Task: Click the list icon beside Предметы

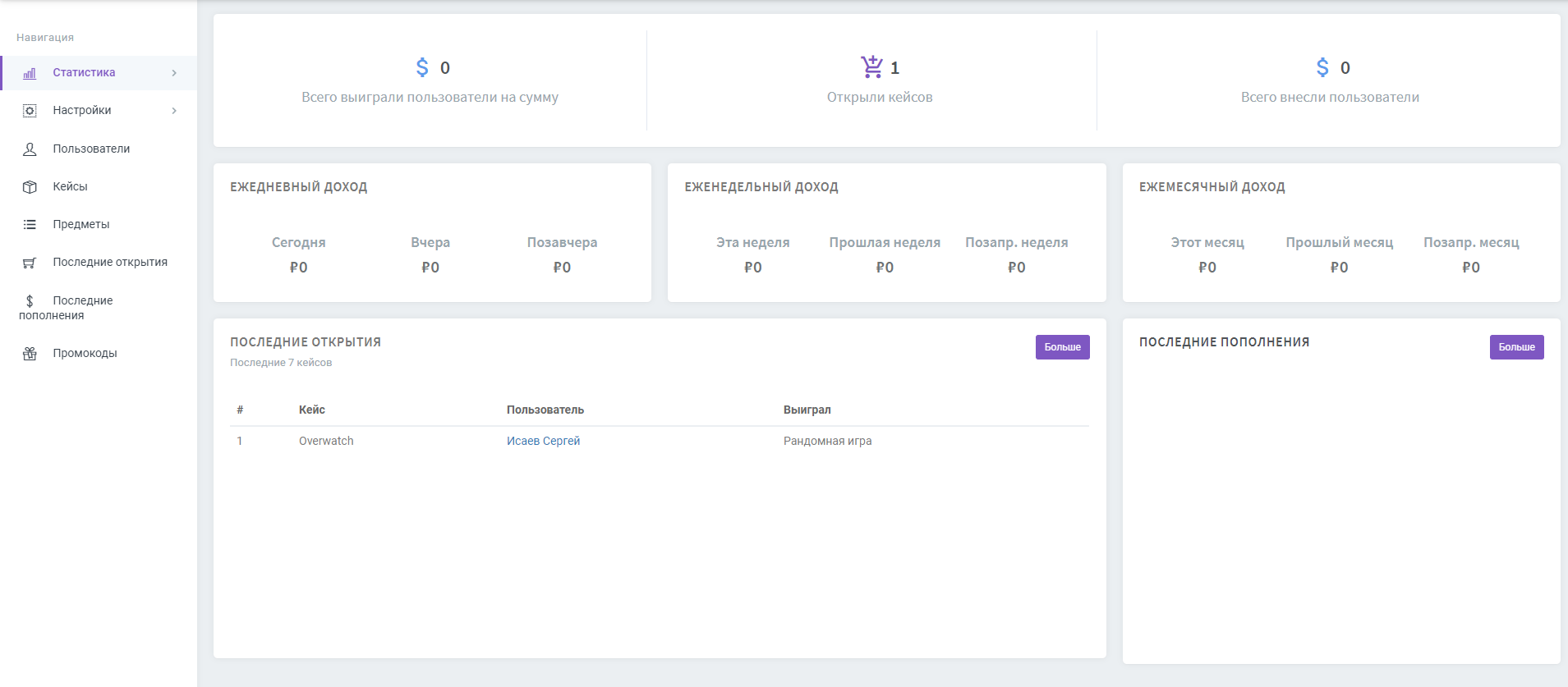Action: pyautogui.click(x=30, y=225)
